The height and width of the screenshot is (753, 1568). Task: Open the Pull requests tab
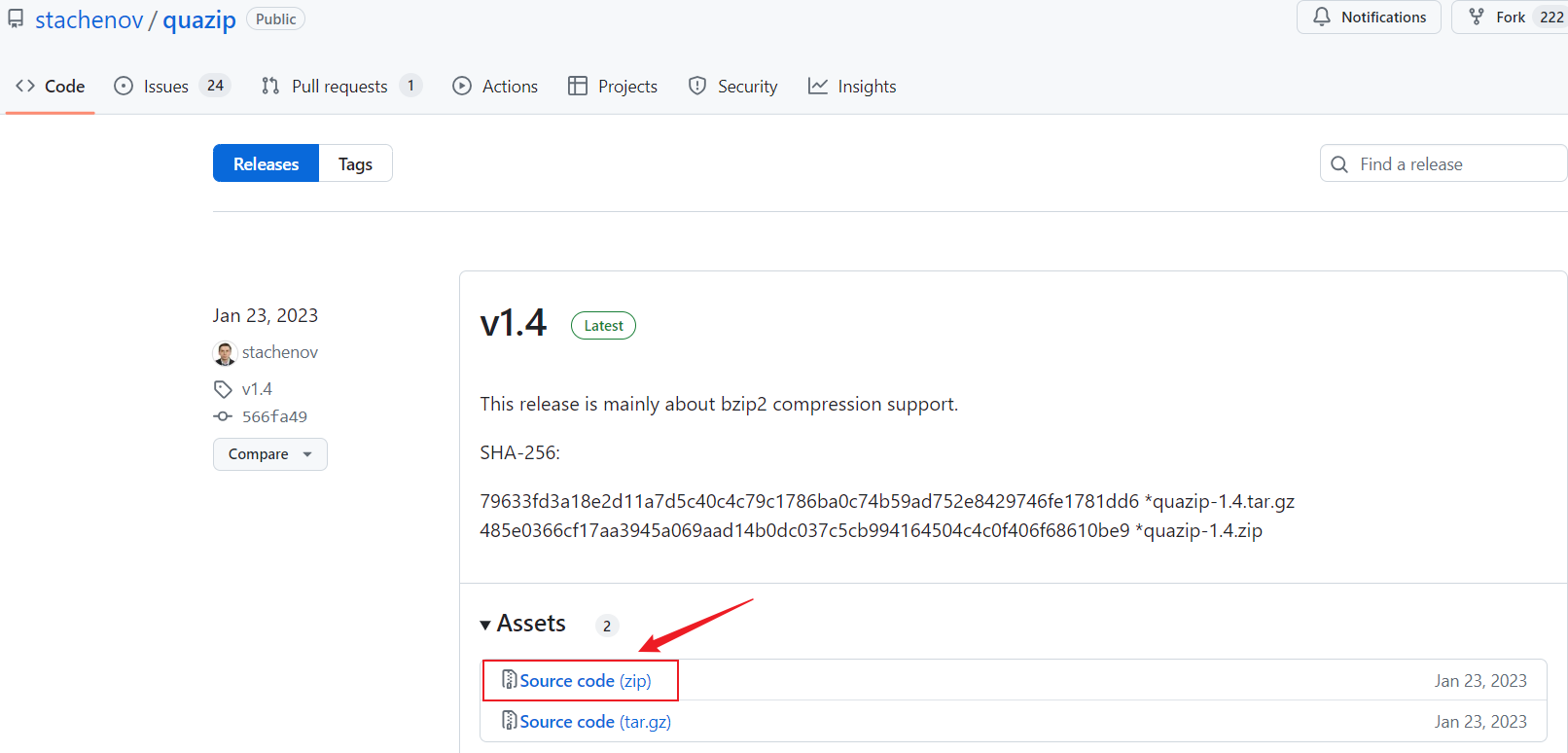click(340, 87)
